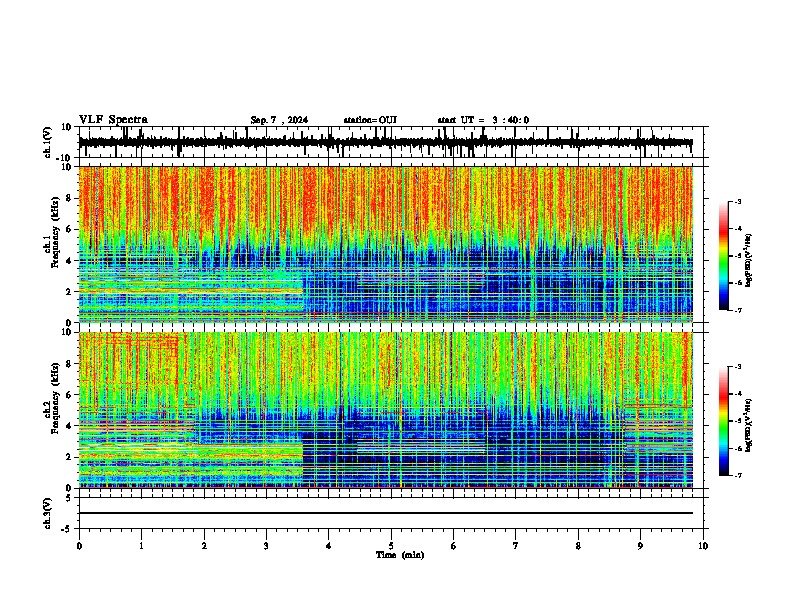Click the 'Time (min)' axis label
Image resolution: width=792 pixels, height=612 pixels.
(400, 555)
